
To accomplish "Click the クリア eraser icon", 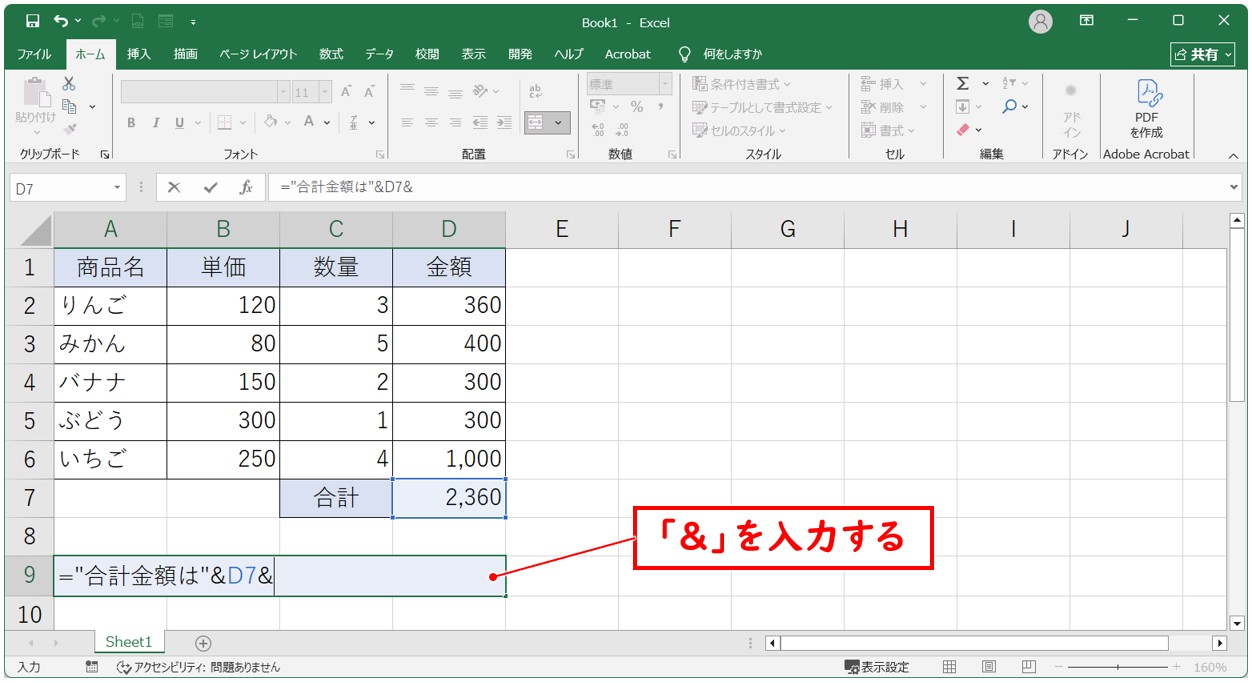I will [x=963, y=129].
